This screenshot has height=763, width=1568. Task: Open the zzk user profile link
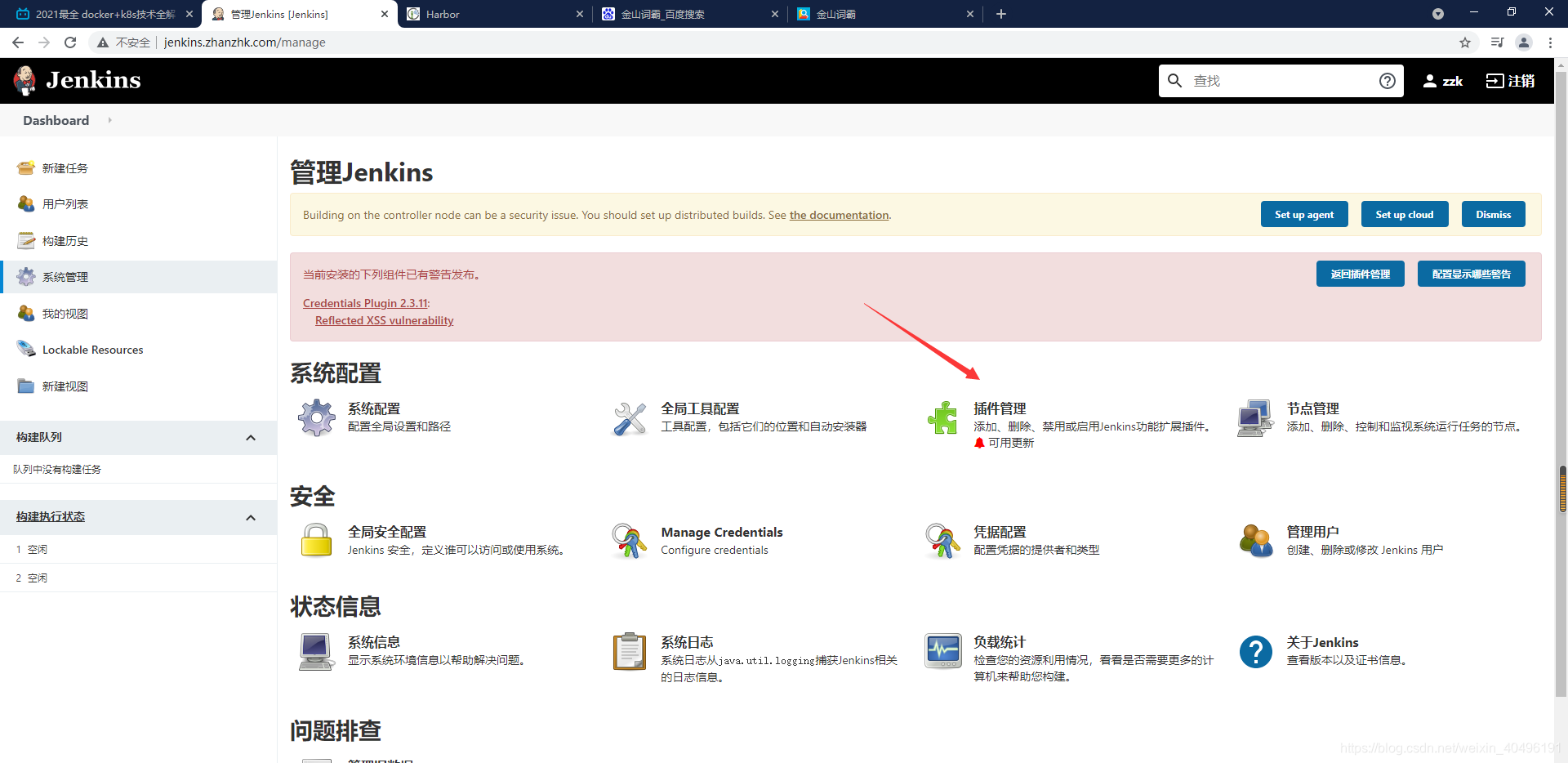(1442, 81)
